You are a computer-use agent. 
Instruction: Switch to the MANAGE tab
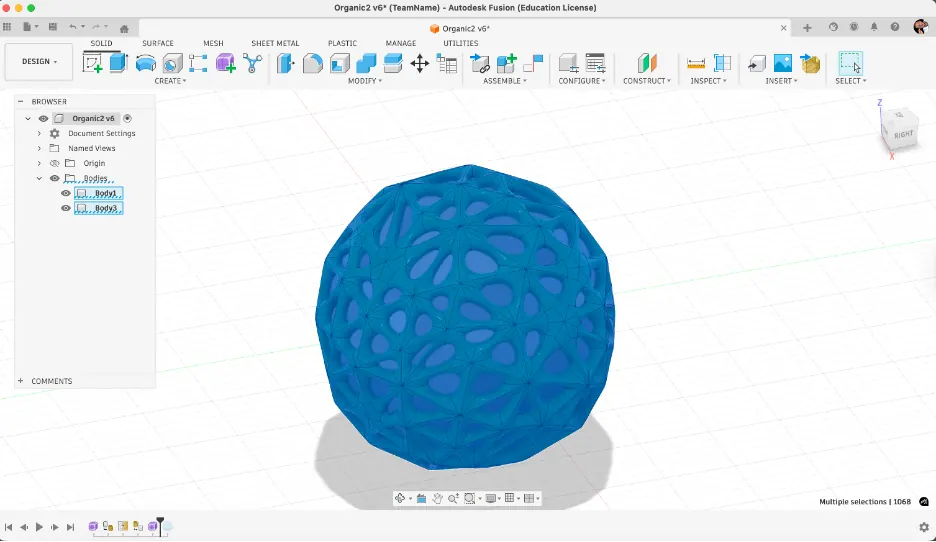pos(401,43)
